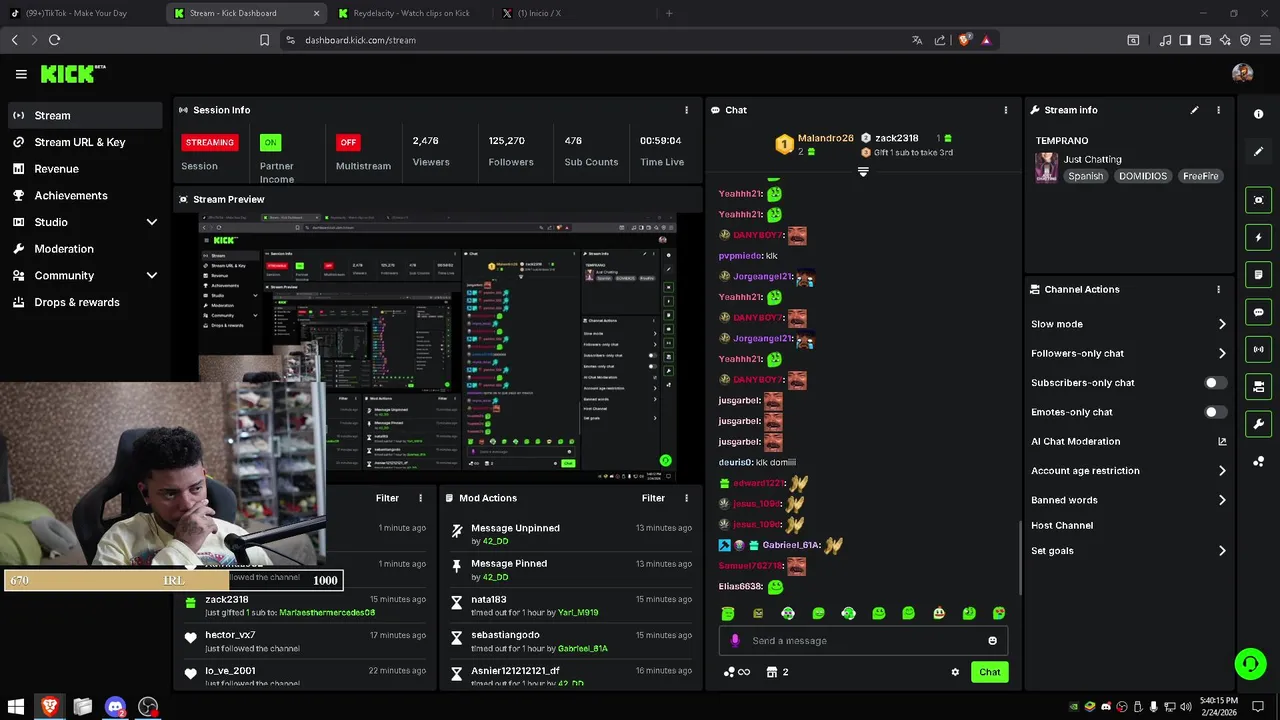
Task: Open Chat panel three-dot menu
Action: 1006,110
